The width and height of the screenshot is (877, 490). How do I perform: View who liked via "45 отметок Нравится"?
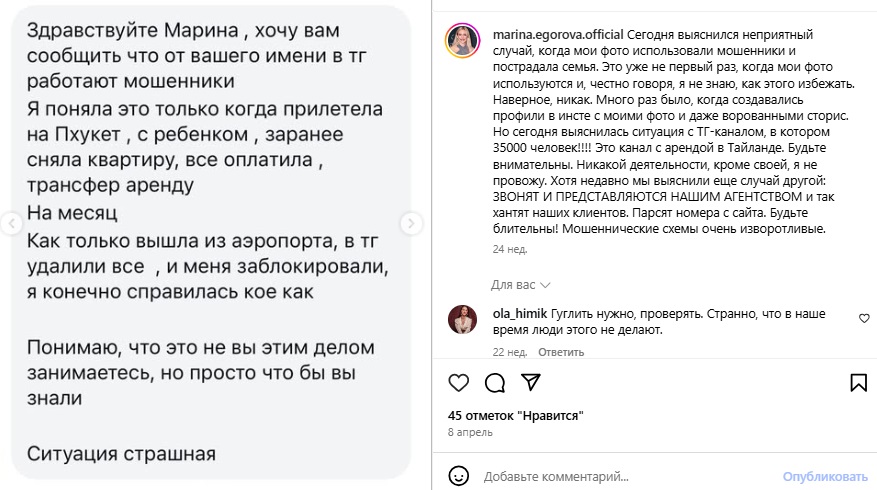[515, 415]
